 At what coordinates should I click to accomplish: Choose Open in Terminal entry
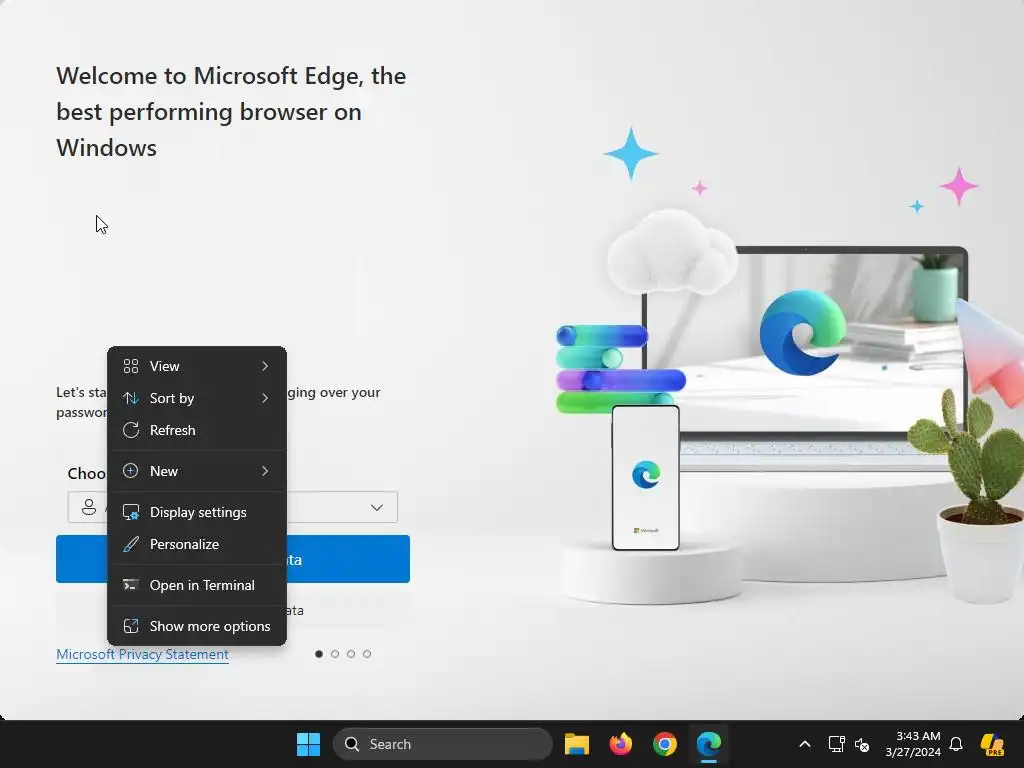pyautogui.click(x=197, y=586)
